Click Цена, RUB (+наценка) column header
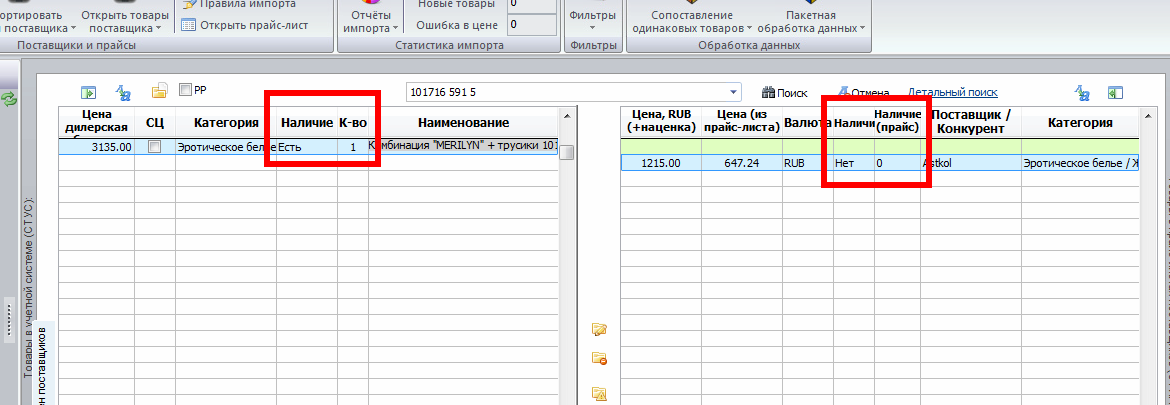This screenshot has height=405, width=1170. [x=659, y=122]
